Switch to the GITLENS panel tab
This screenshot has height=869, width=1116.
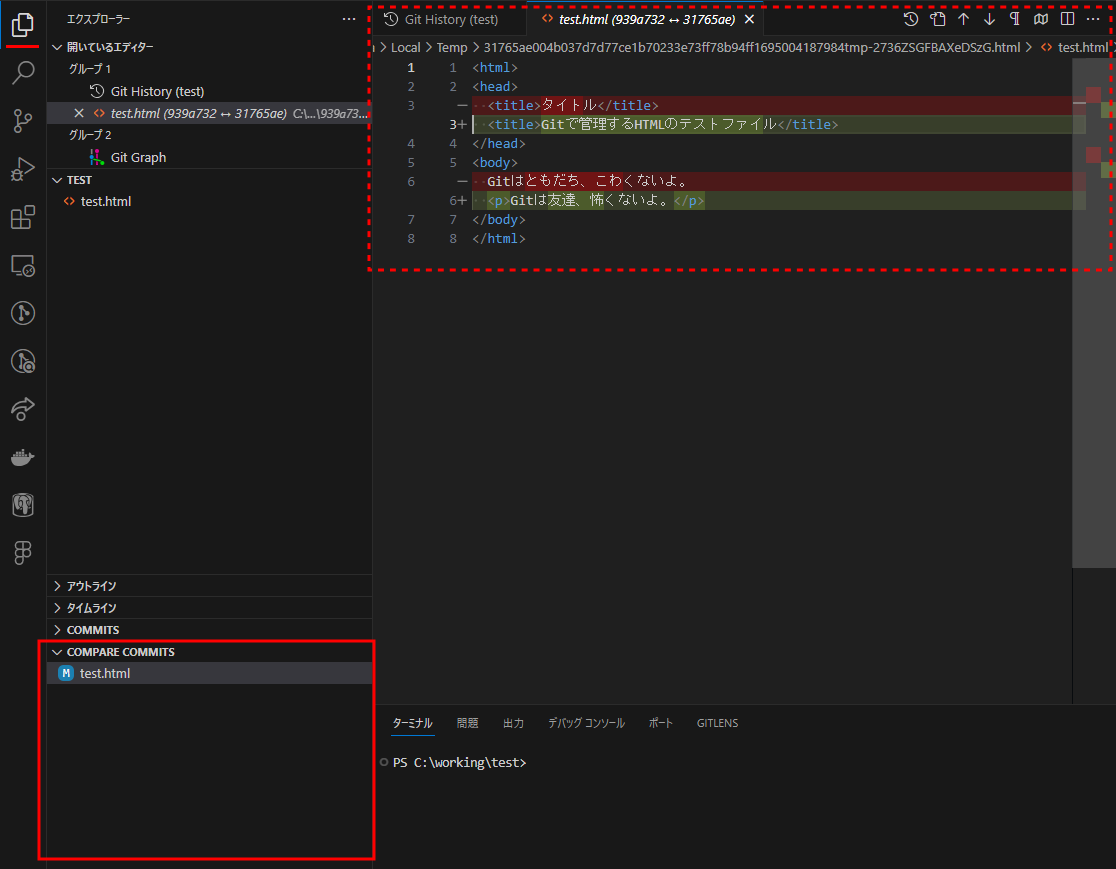(717, 723)
